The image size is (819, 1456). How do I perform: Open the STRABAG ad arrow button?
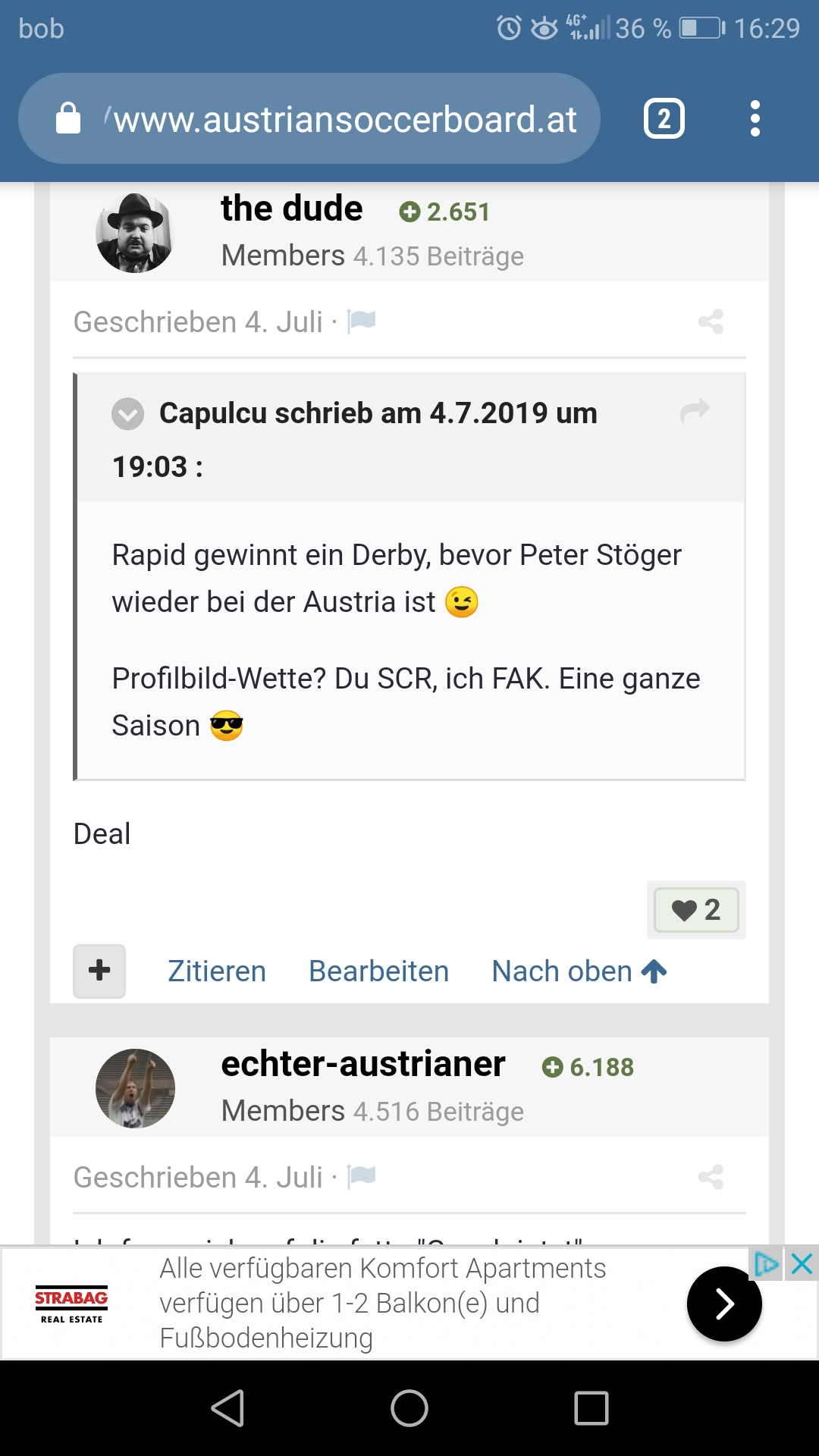click(724, 1304)
